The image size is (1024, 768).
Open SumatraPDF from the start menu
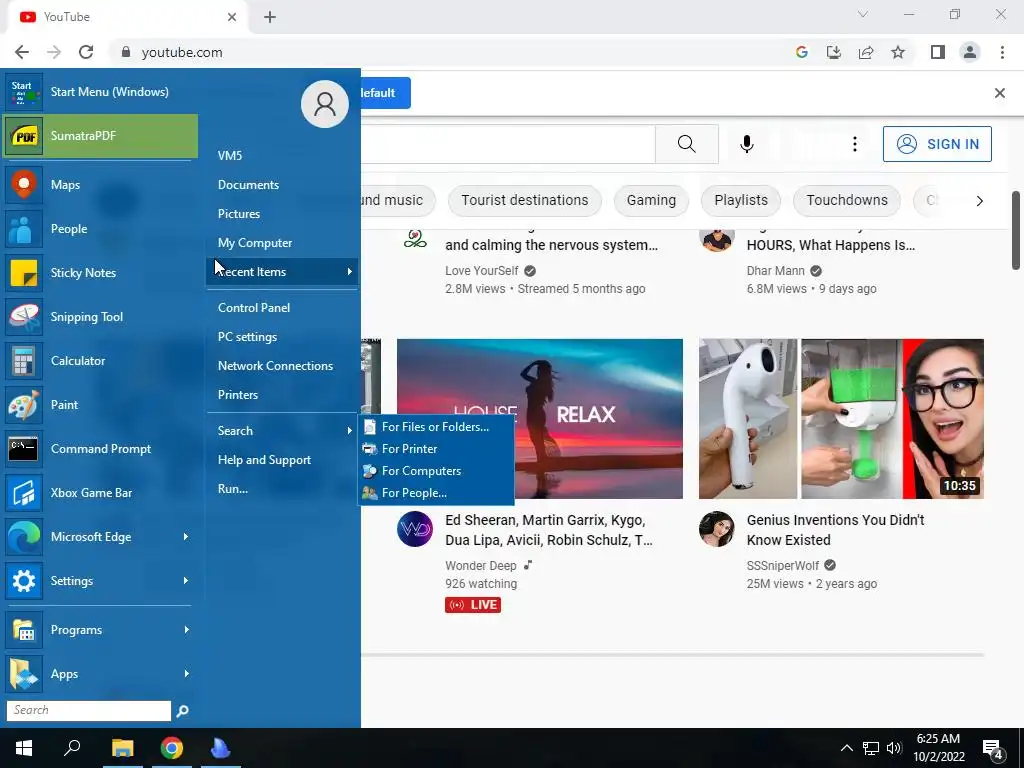tap(100, 136)
